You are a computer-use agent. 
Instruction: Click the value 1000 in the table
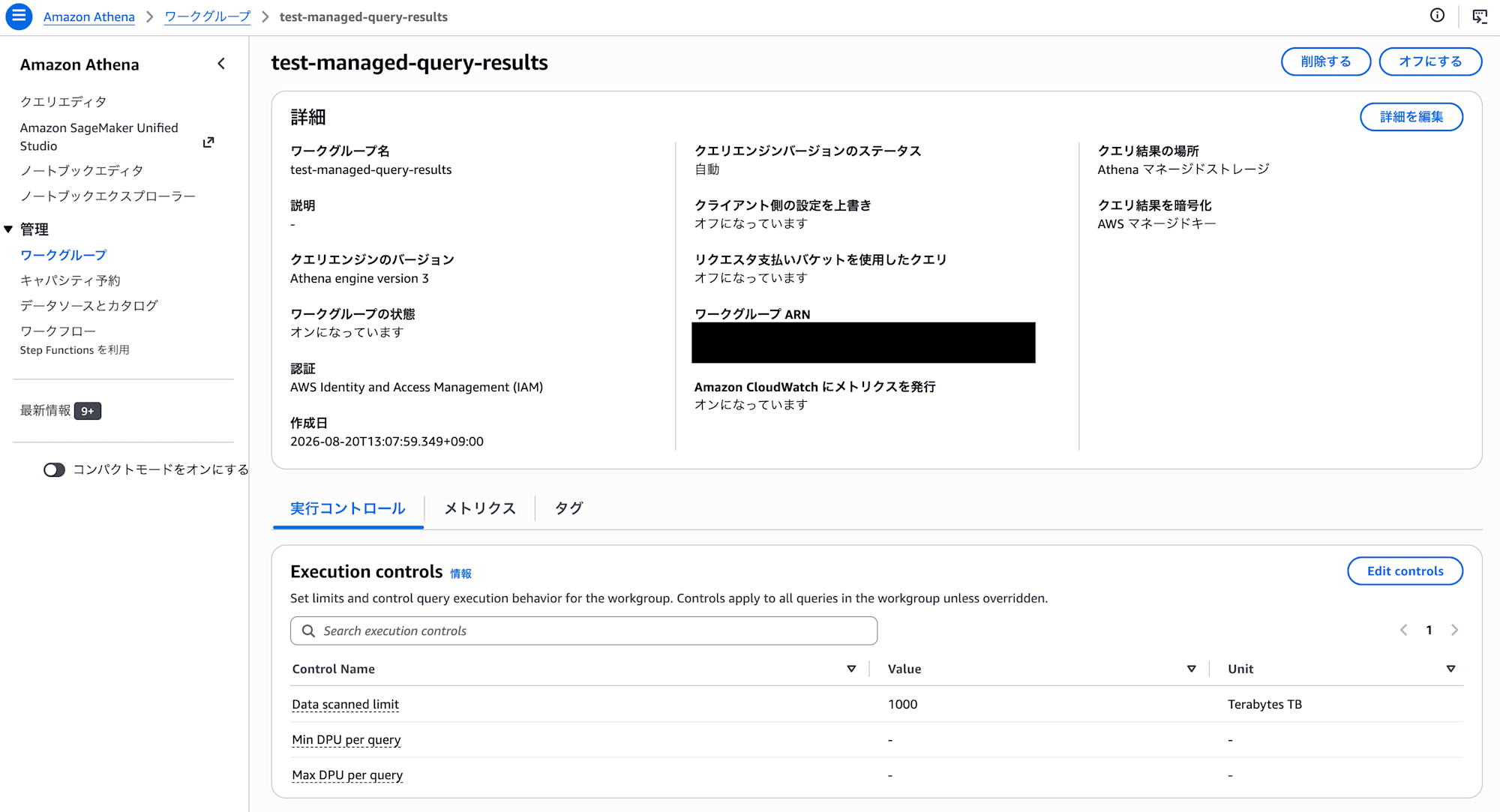(902, 705)
